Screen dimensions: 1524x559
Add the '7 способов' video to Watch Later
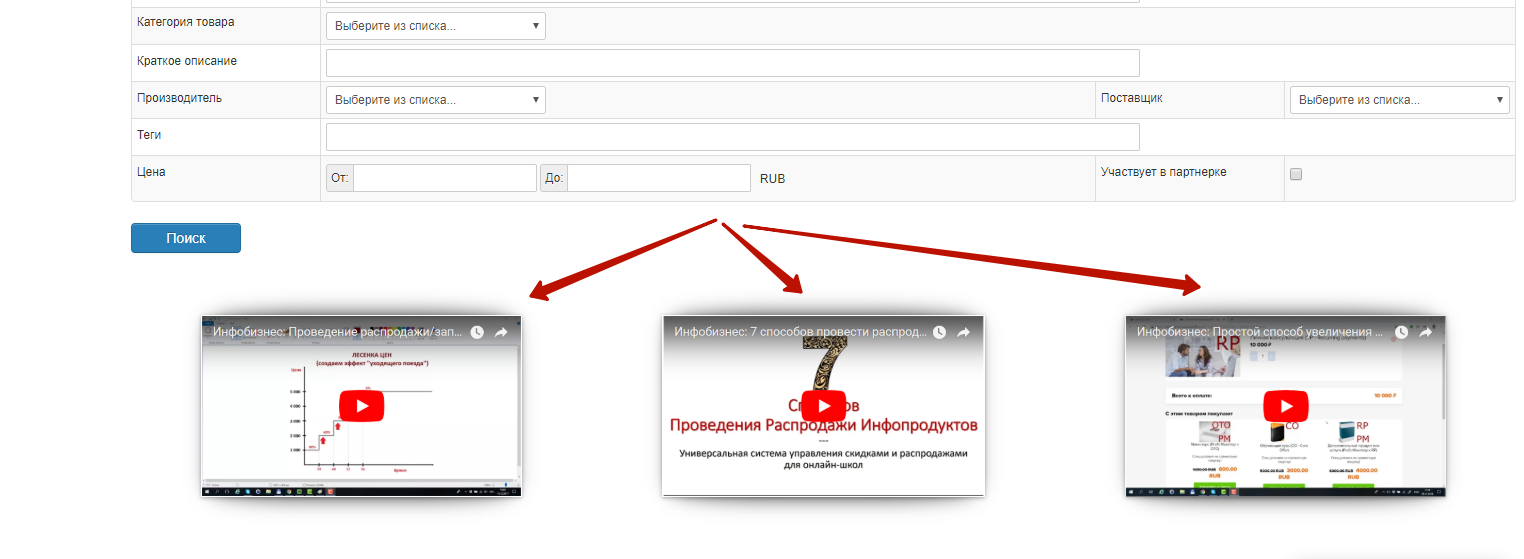(x=939, y=332)
